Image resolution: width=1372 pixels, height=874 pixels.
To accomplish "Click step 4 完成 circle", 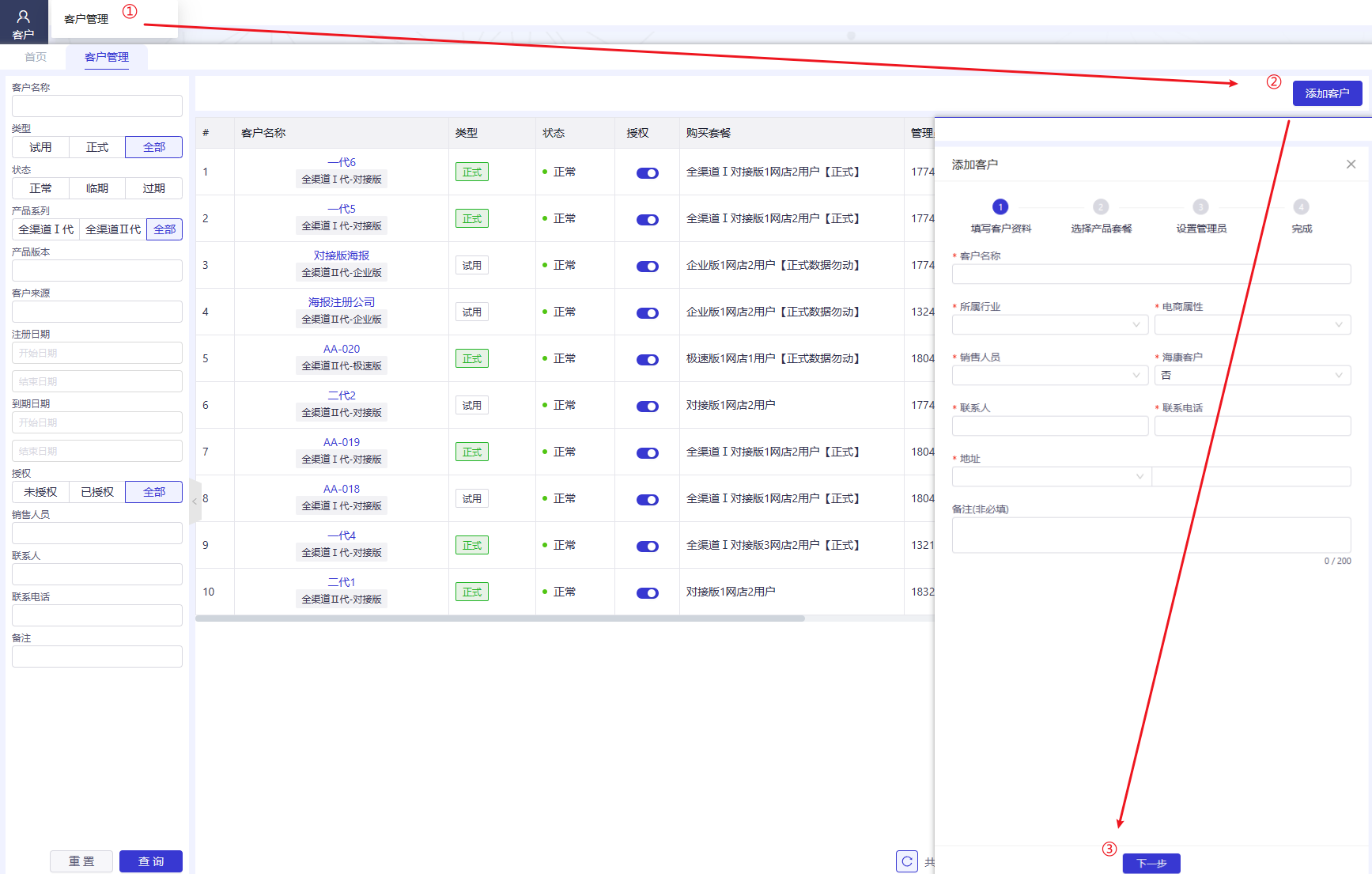I will tap(1301, 207).
